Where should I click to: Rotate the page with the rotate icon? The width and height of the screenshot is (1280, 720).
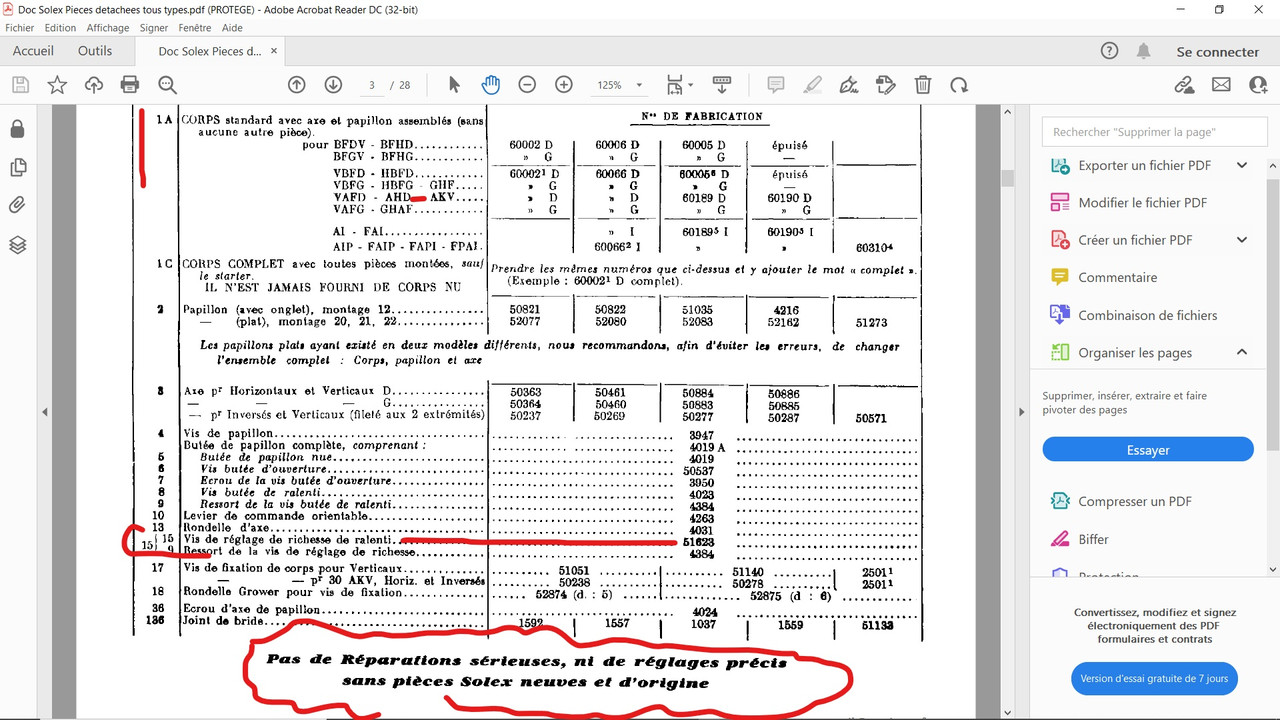[x=959, y=85]
